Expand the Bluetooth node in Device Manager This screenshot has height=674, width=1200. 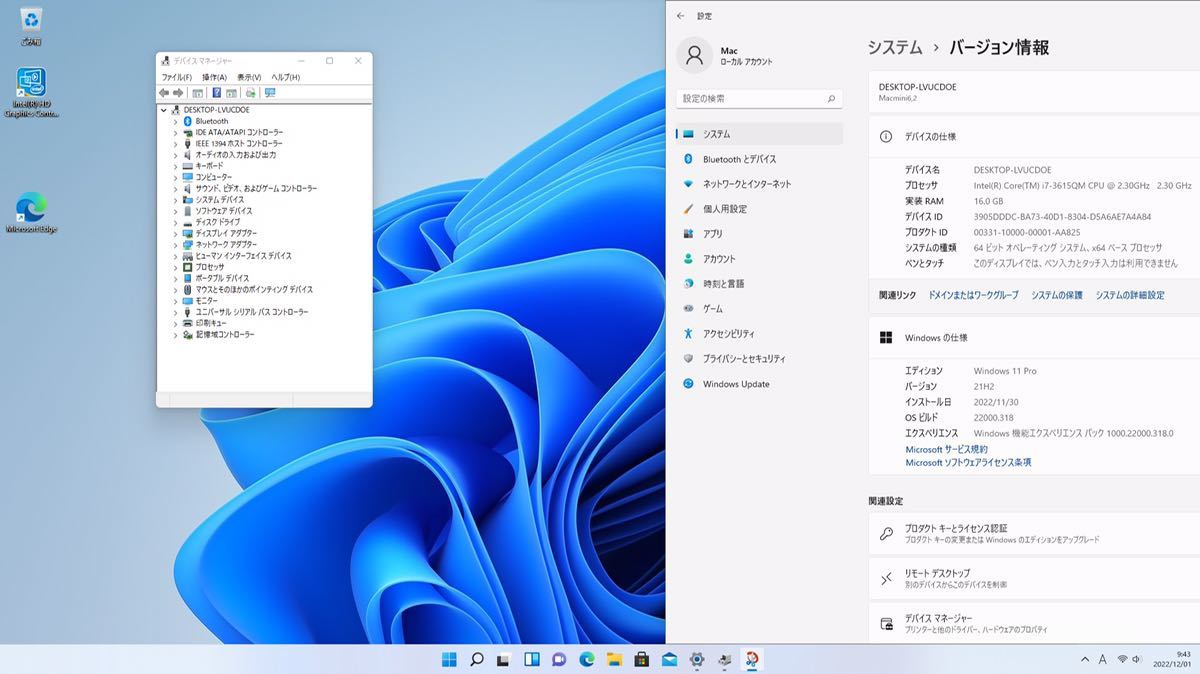[175, 121]
